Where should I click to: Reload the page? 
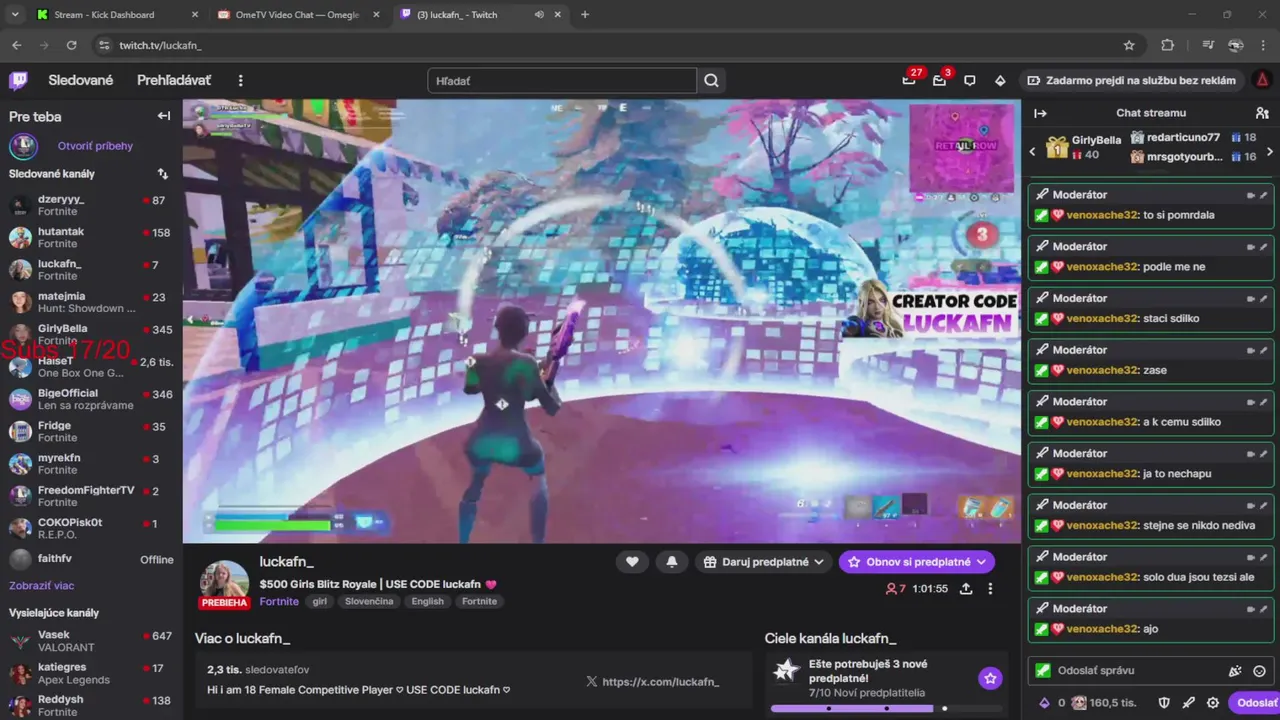(x=71, y=45)
